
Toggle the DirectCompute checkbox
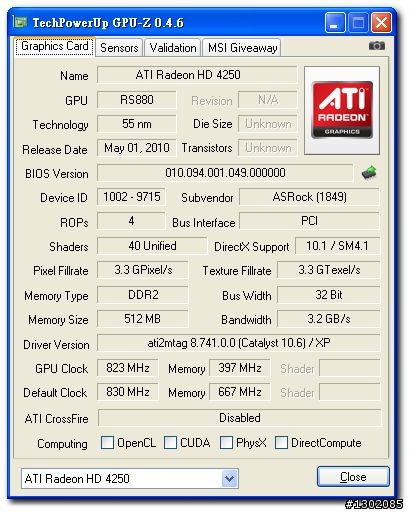(281, 443)
